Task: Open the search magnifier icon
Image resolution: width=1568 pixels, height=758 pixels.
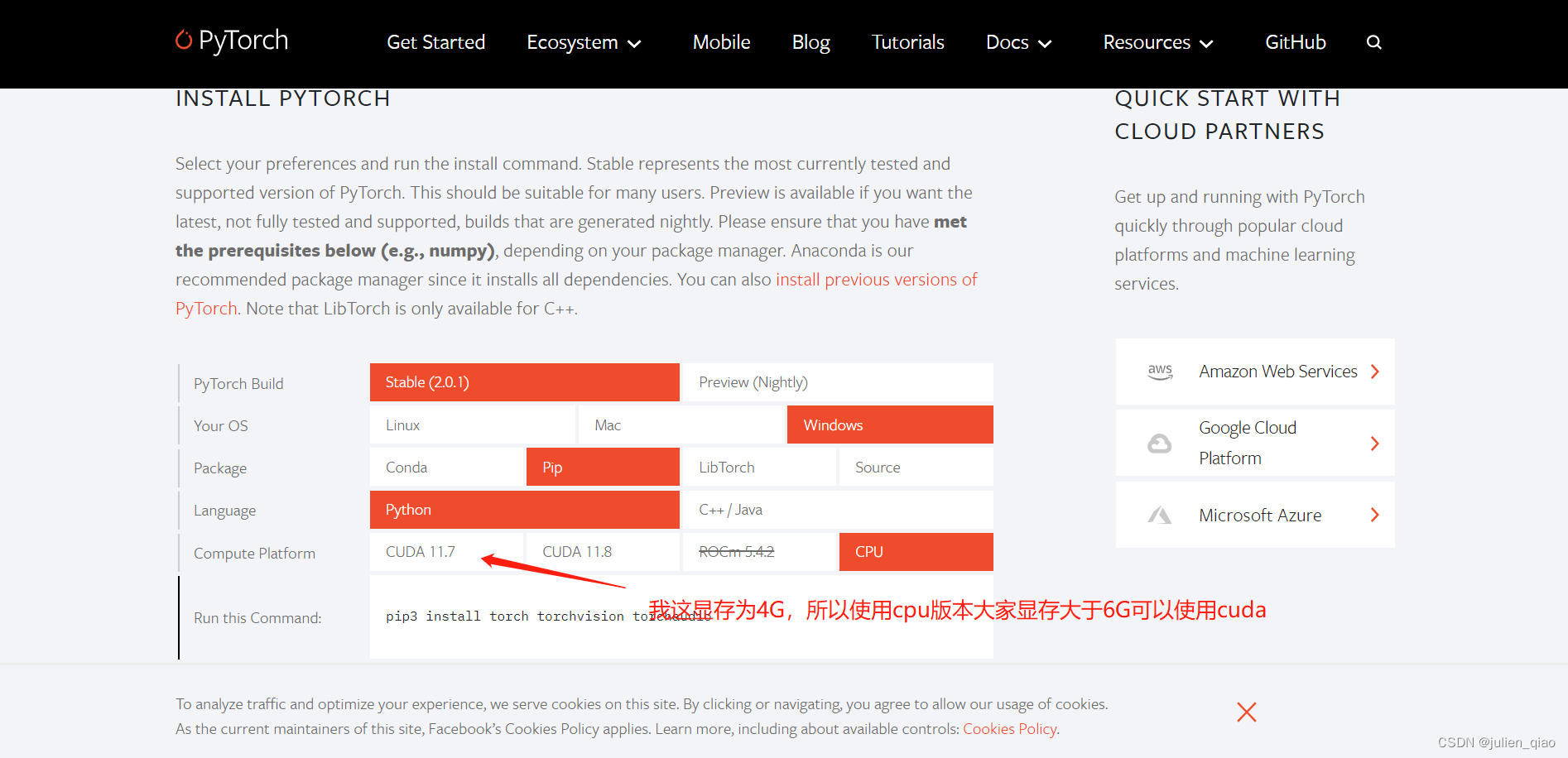Action: 1373,42
